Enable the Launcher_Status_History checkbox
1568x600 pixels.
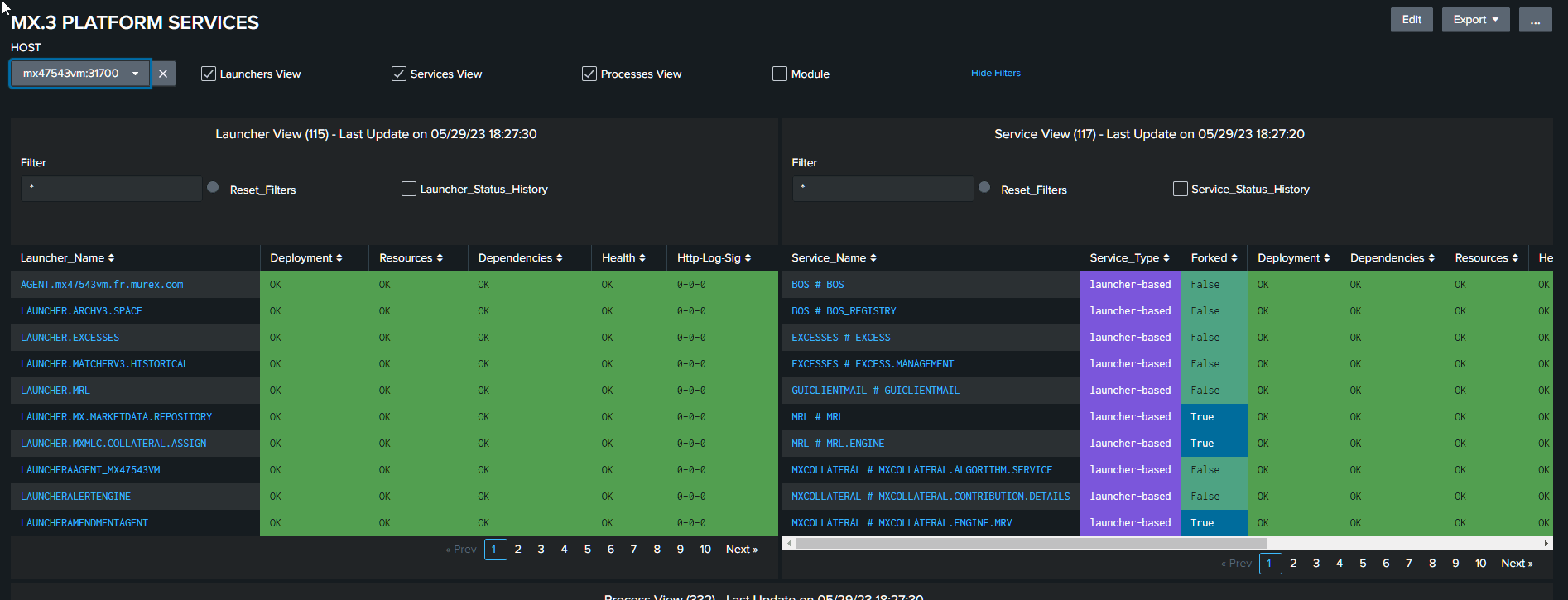coord(409,189)
